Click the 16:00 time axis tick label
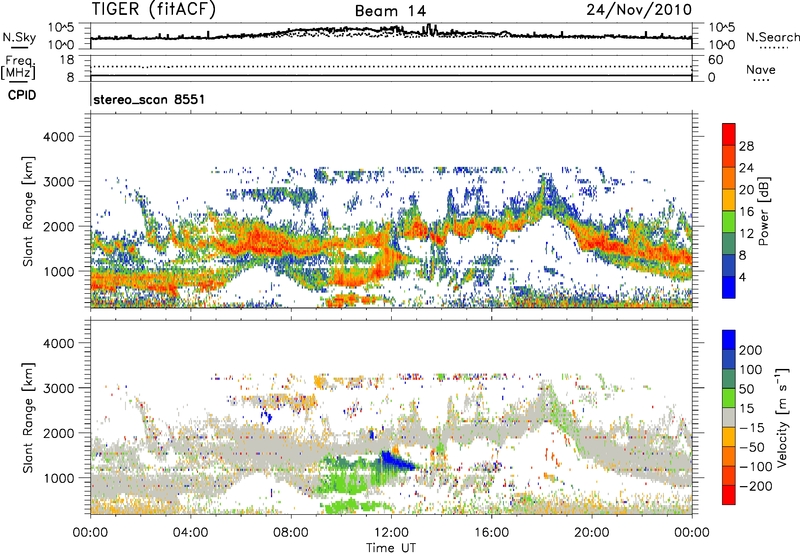 [491, 533]
